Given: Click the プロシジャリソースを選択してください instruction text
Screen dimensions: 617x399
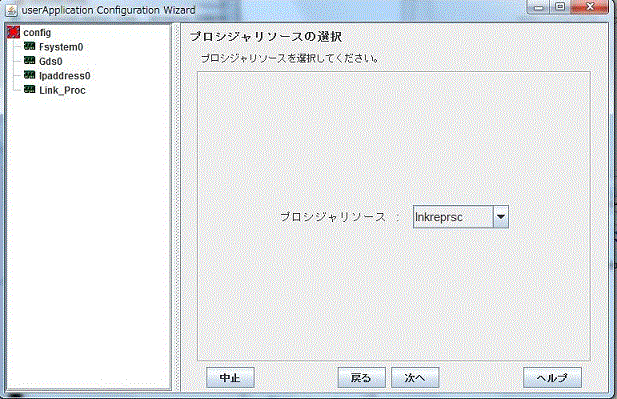Looking at the screenshot, I should 290,59.
